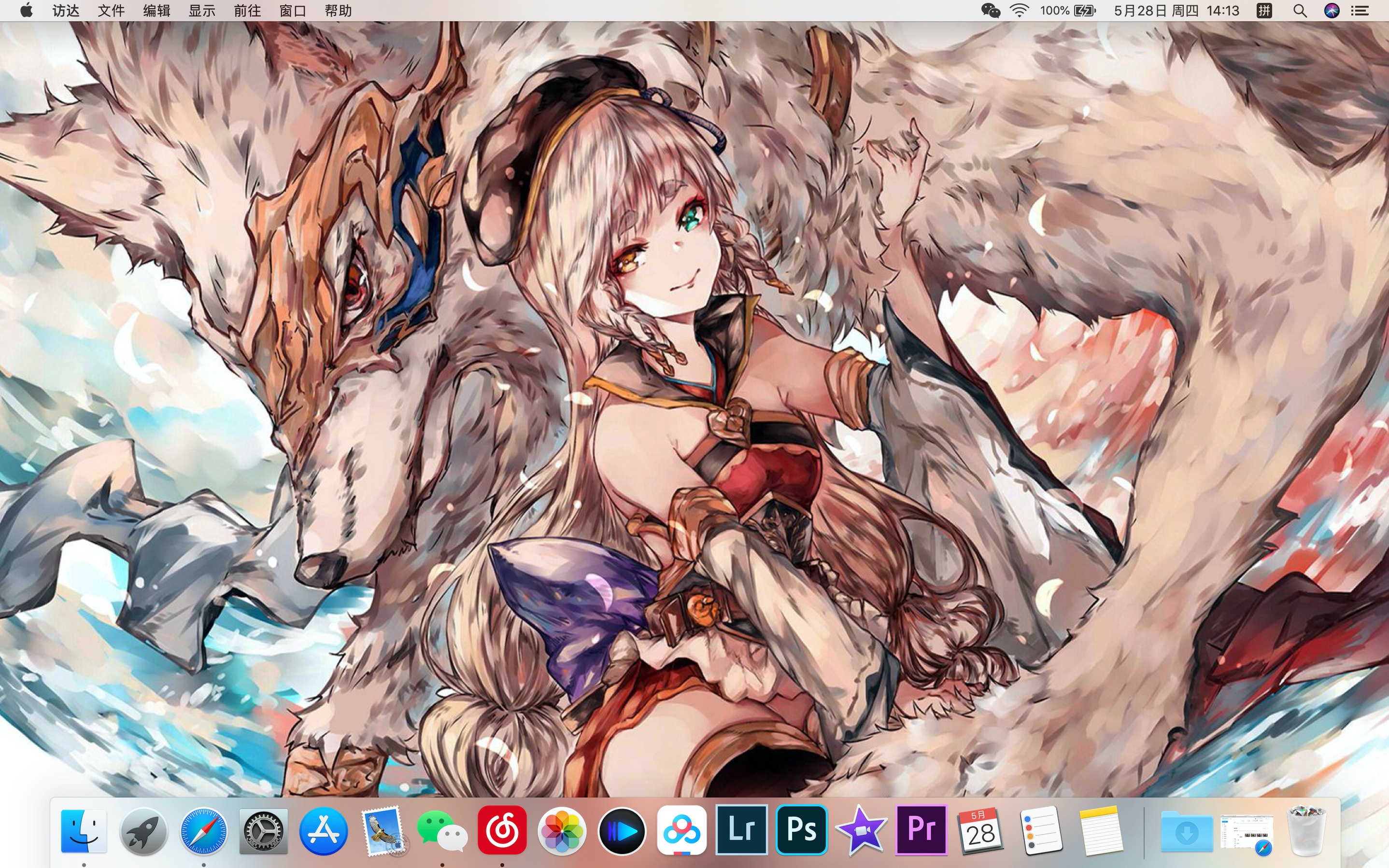The image size is (1389, 868).
Task: Open the black video player icon
Action: click(x=621, y=831)
